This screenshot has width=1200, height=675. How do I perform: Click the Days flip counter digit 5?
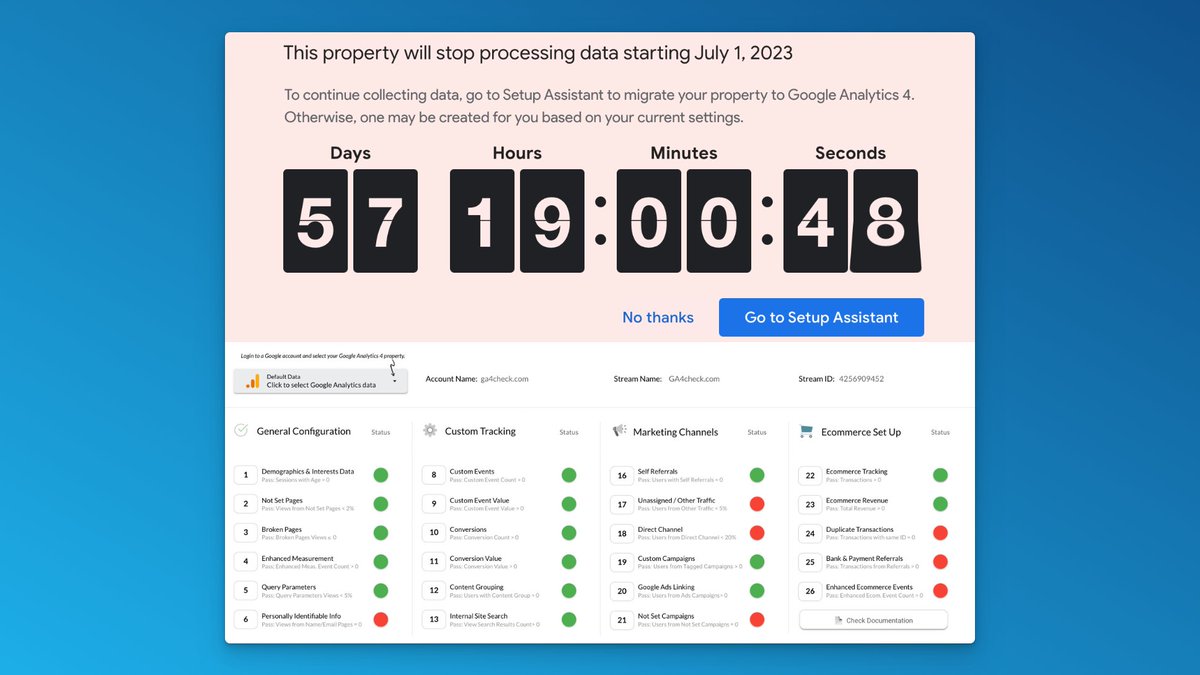coord(316,221)
